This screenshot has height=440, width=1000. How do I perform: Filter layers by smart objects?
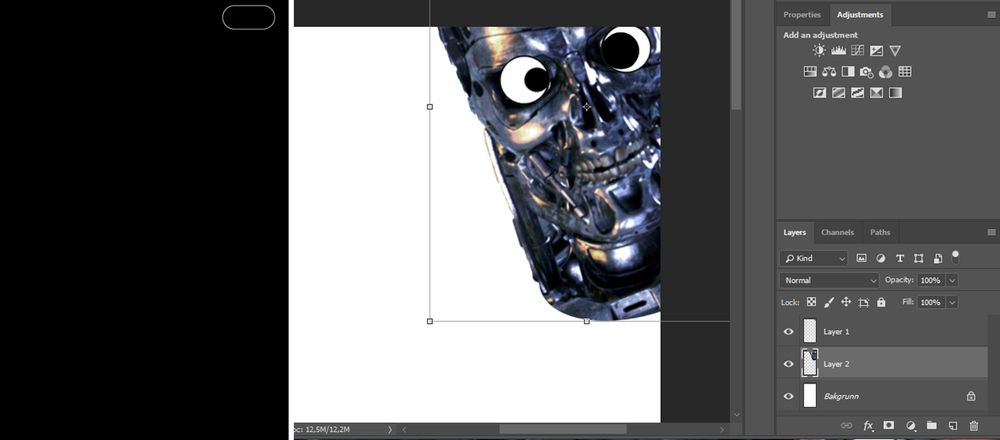[938, 258]
